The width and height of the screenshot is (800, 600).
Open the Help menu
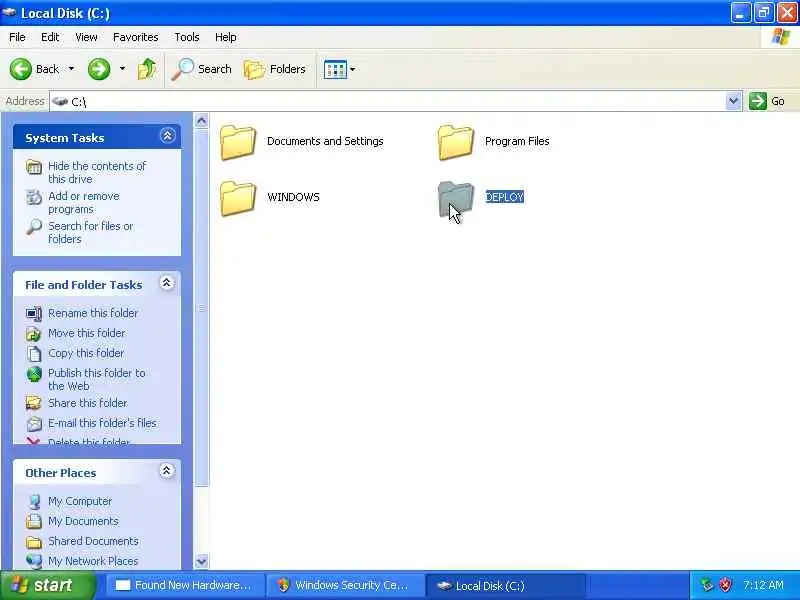pyautogui.click(x=226, y=37)
